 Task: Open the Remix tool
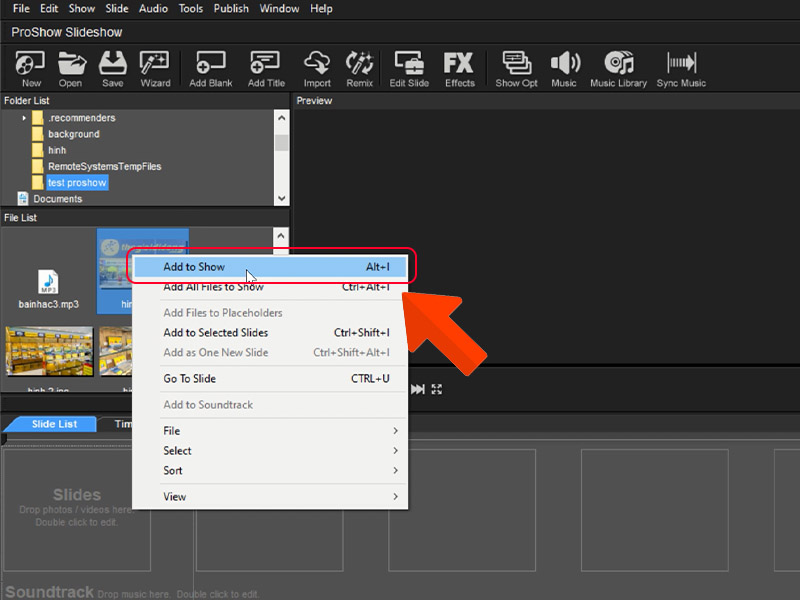click(x=359, y=68)
